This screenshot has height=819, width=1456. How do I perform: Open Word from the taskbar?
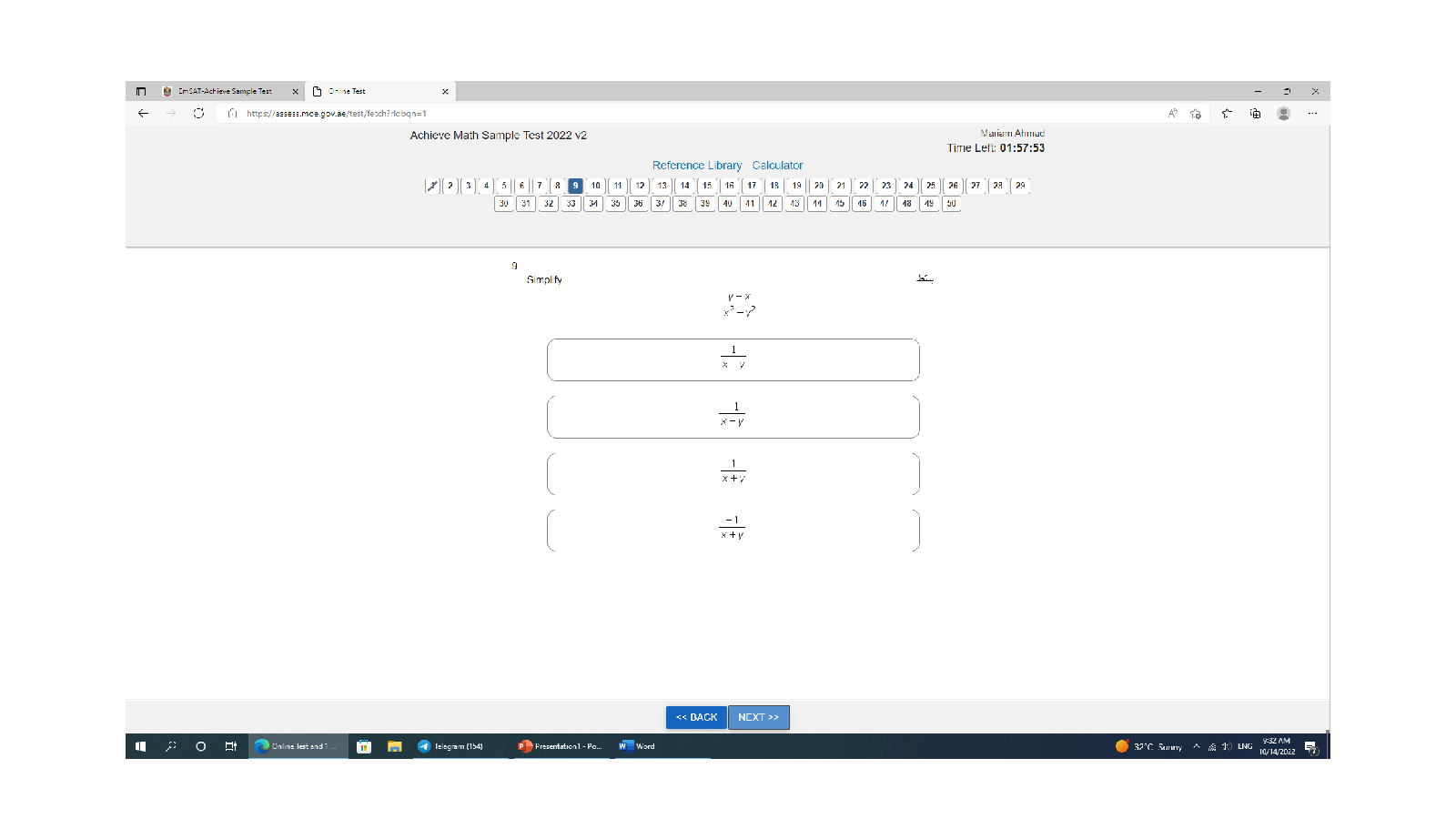click(x=637, y=746)
